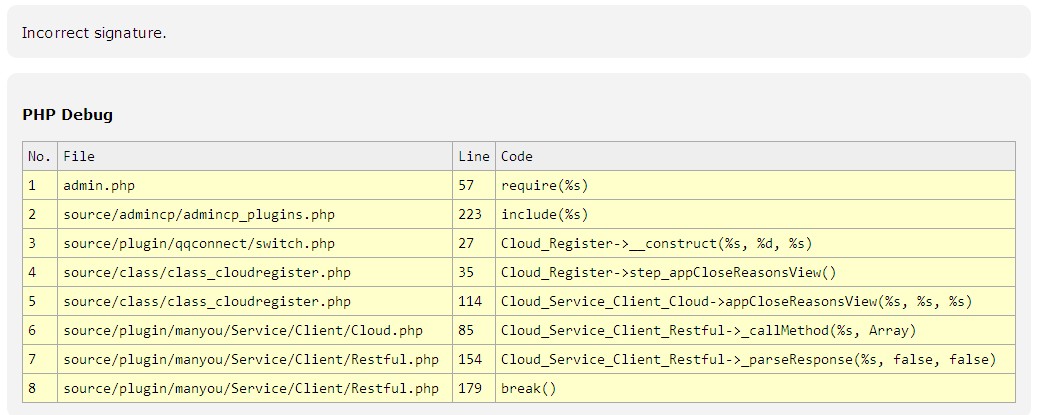
Task: Select the include(%s) code cell
Action: click(544, 214)
